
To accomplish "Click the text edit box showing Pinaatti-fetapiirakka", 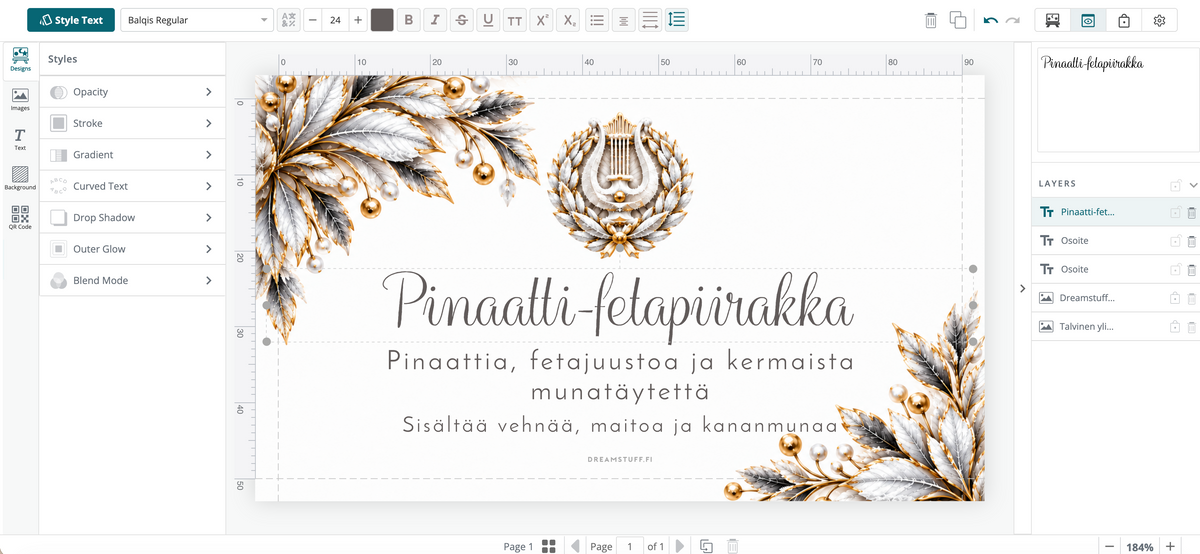I will 1117,98.
